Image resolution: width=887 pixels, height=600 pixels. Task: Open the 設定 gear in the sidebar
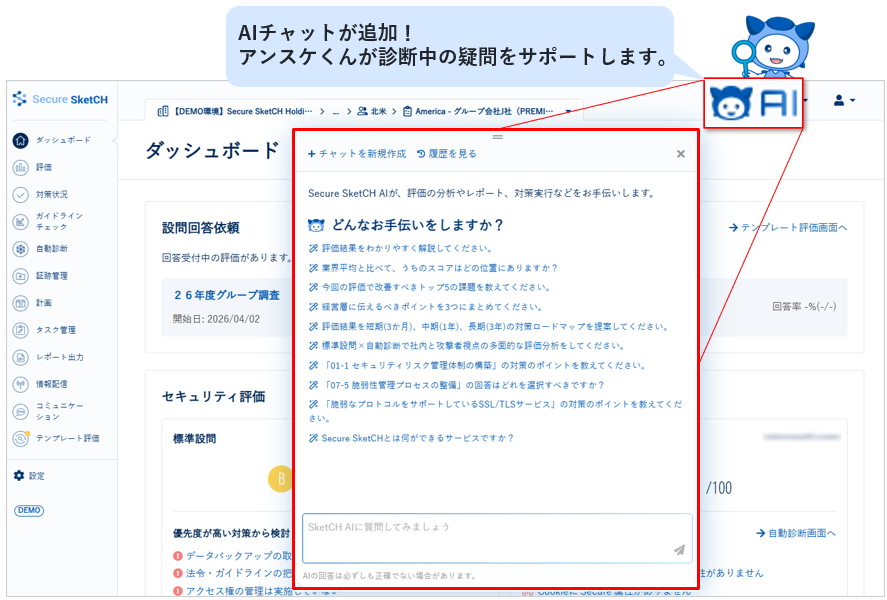(19, 476)
